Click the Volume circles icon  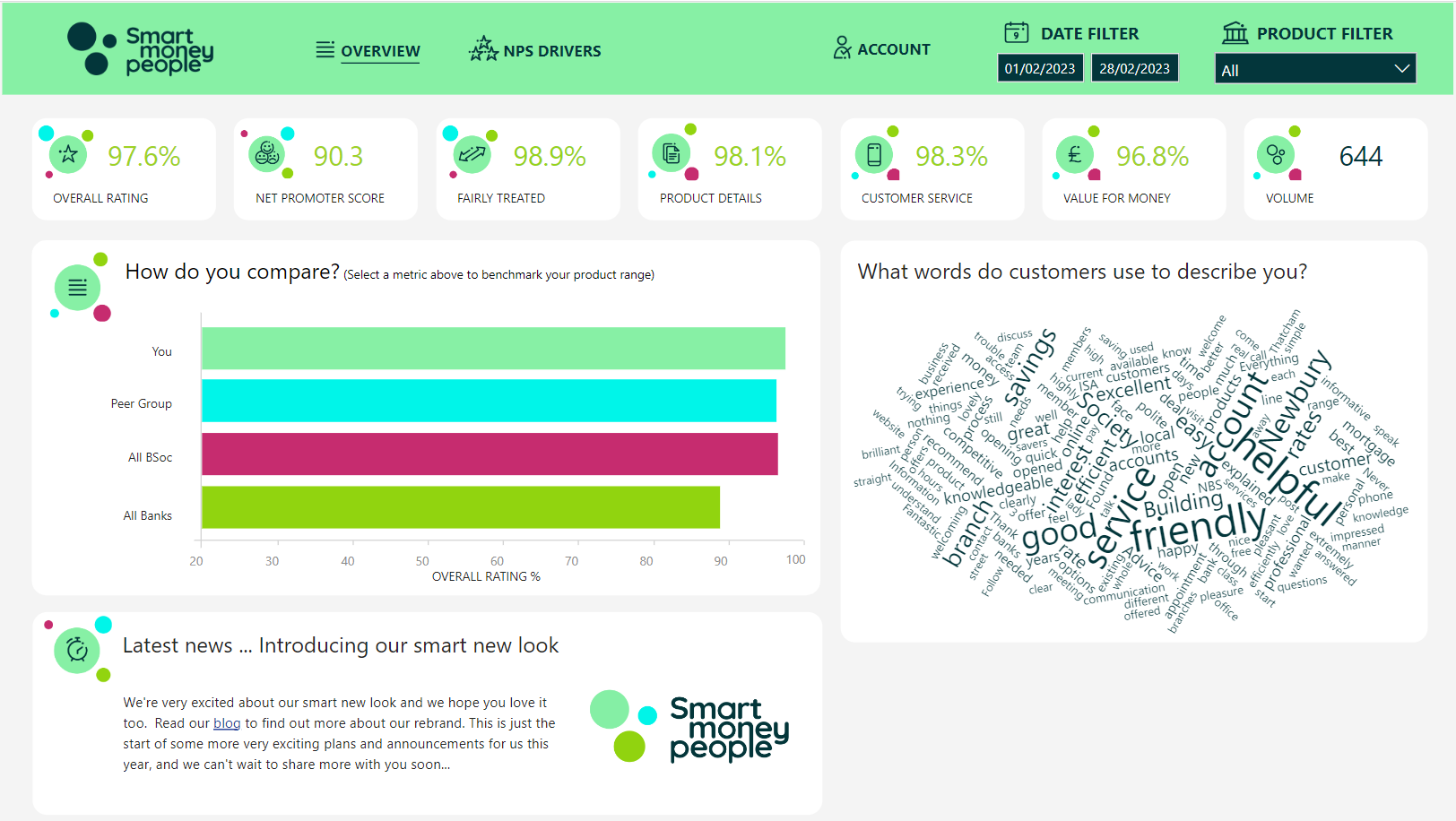(x=1276, y=155)
